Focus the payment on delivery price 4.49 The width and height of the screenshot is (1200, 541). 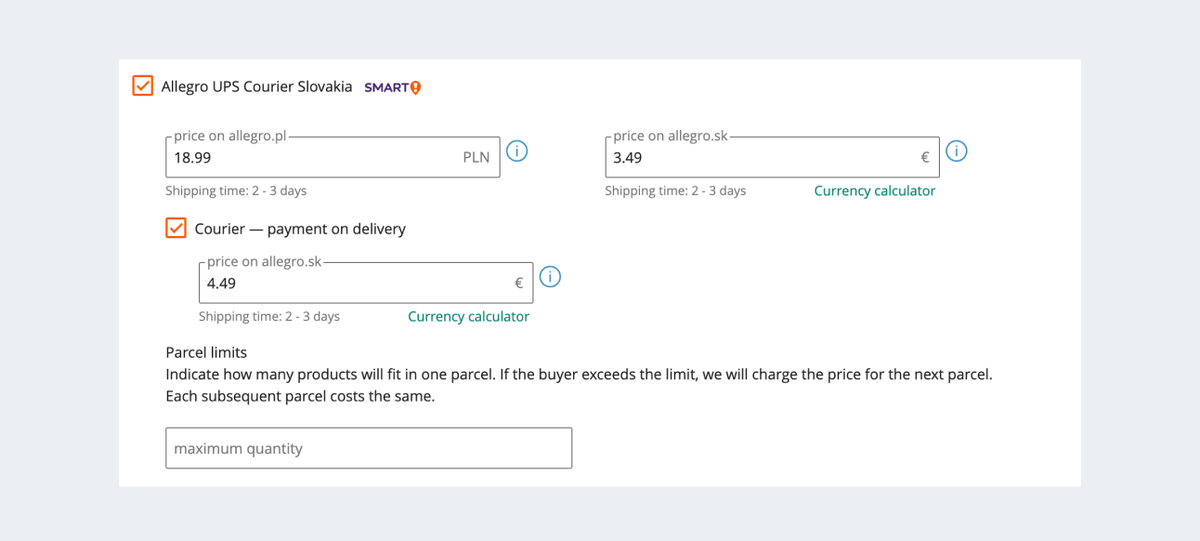pyautogui.click(x=366, y=282)
